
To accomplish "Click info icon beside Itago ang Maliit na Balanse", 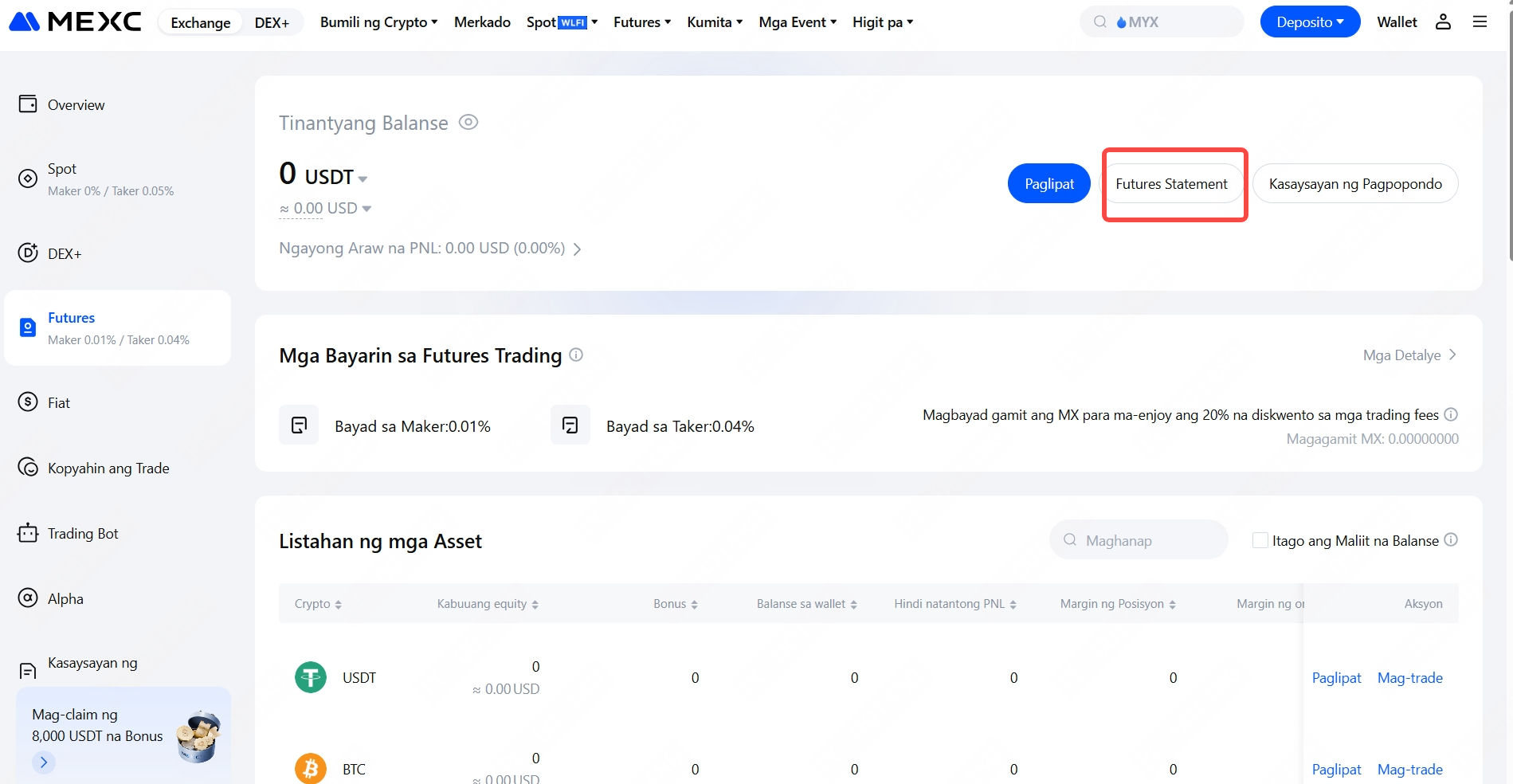I will coord(1451,539).
